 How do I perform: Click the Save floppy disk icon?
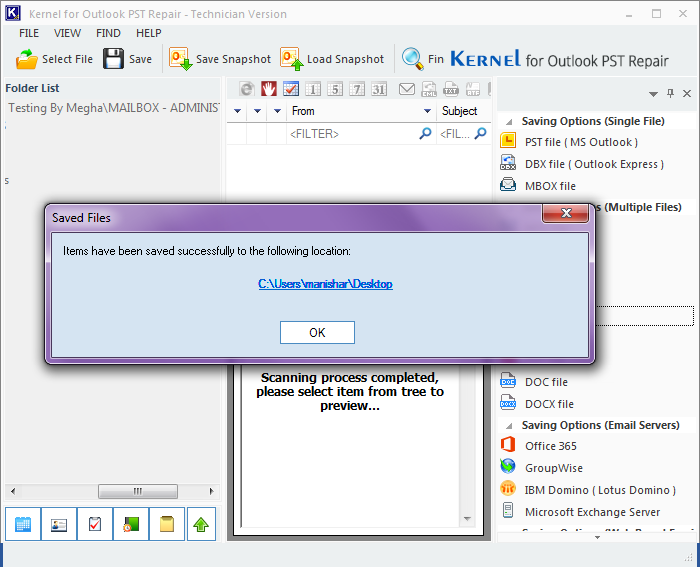pyautogui.click(x=113, y=59)
